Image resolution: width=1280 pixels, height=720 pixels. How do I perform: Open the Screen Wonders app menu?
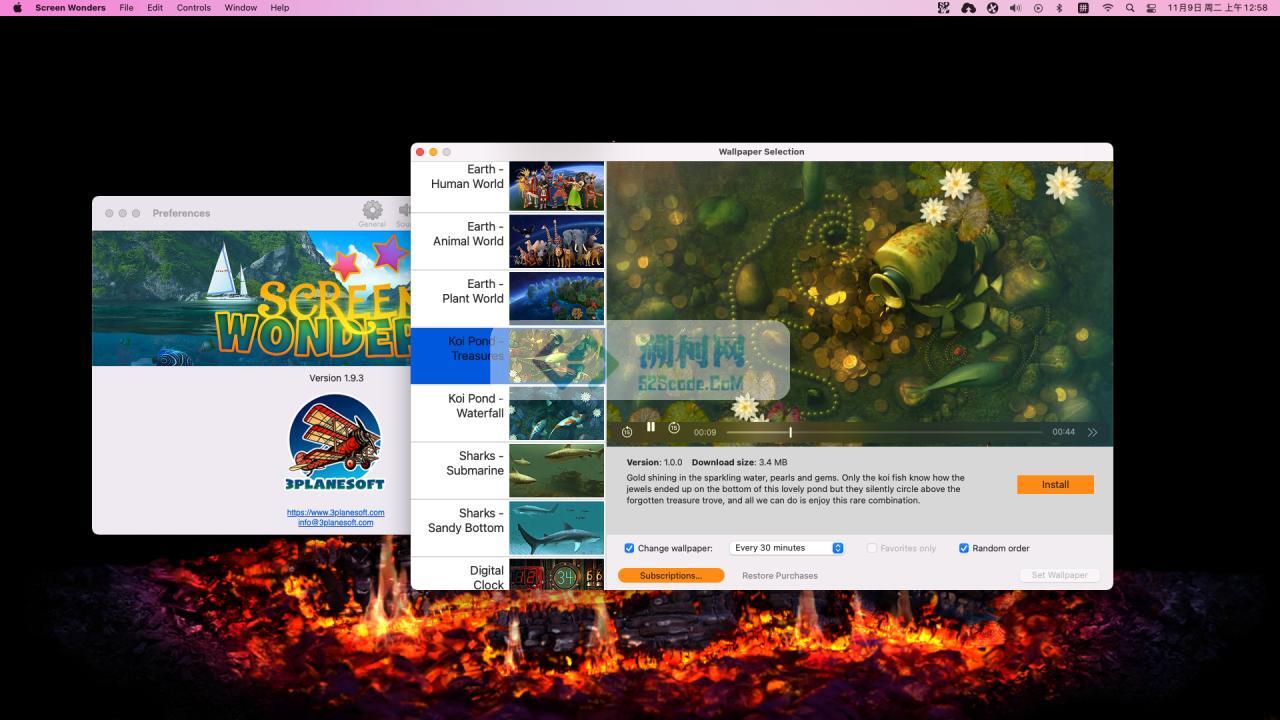70,7
